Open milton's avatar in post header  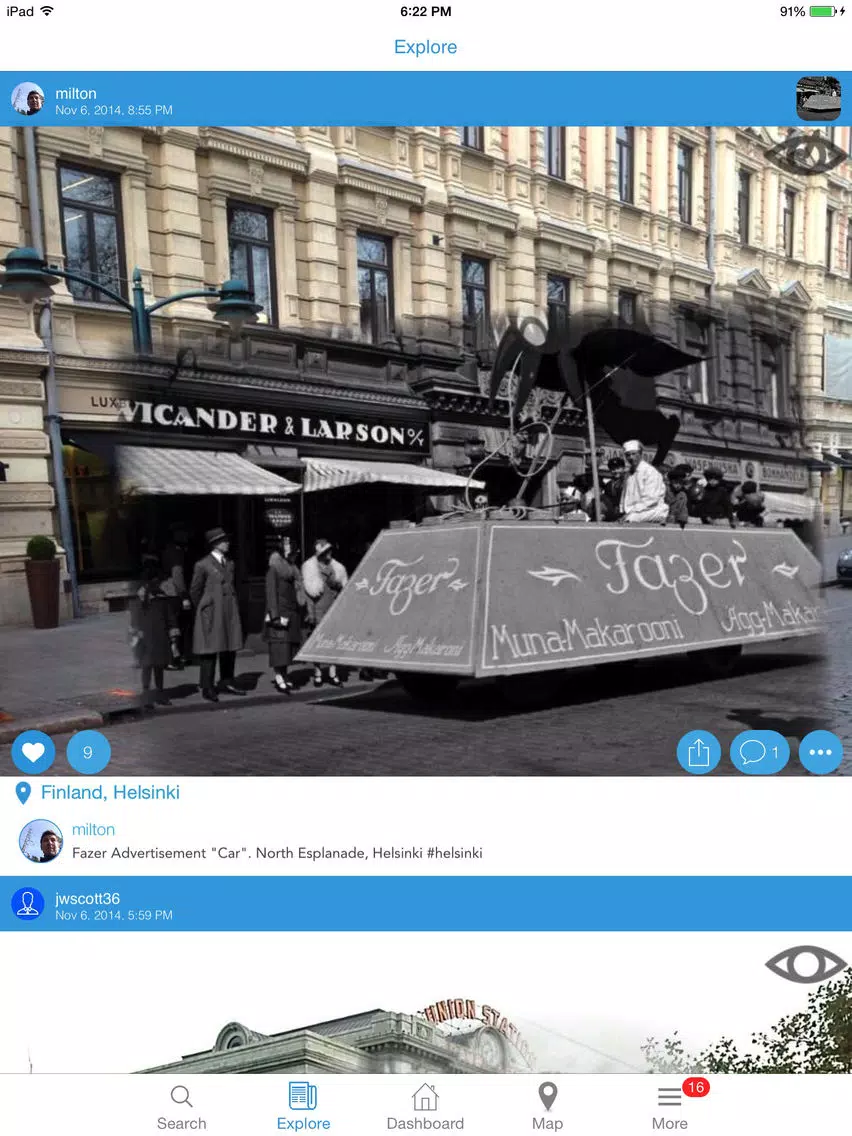click(x=28, y=99)
